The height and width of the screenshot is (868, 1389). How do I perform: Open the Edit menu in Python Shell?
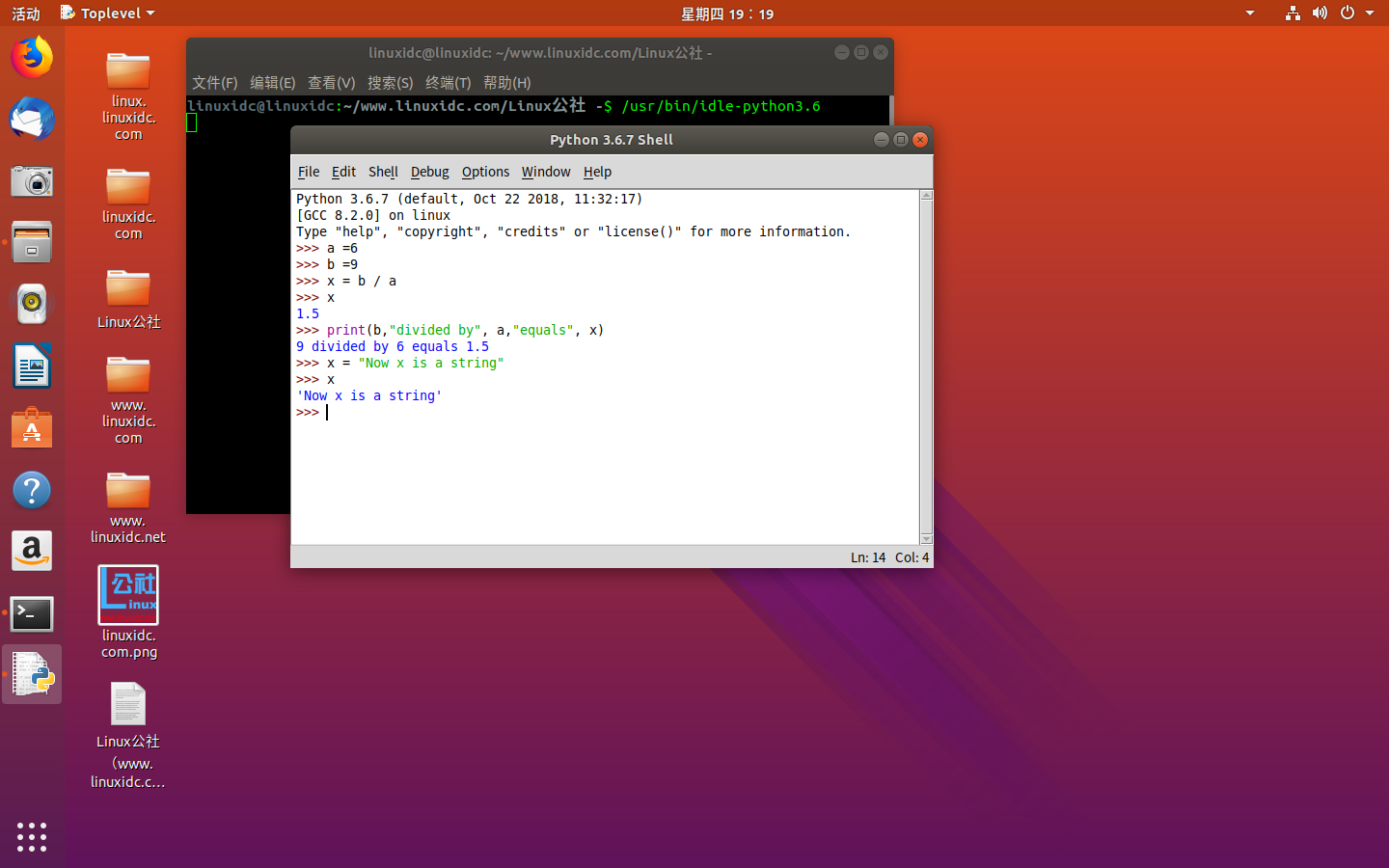click(x=343, y=172)
